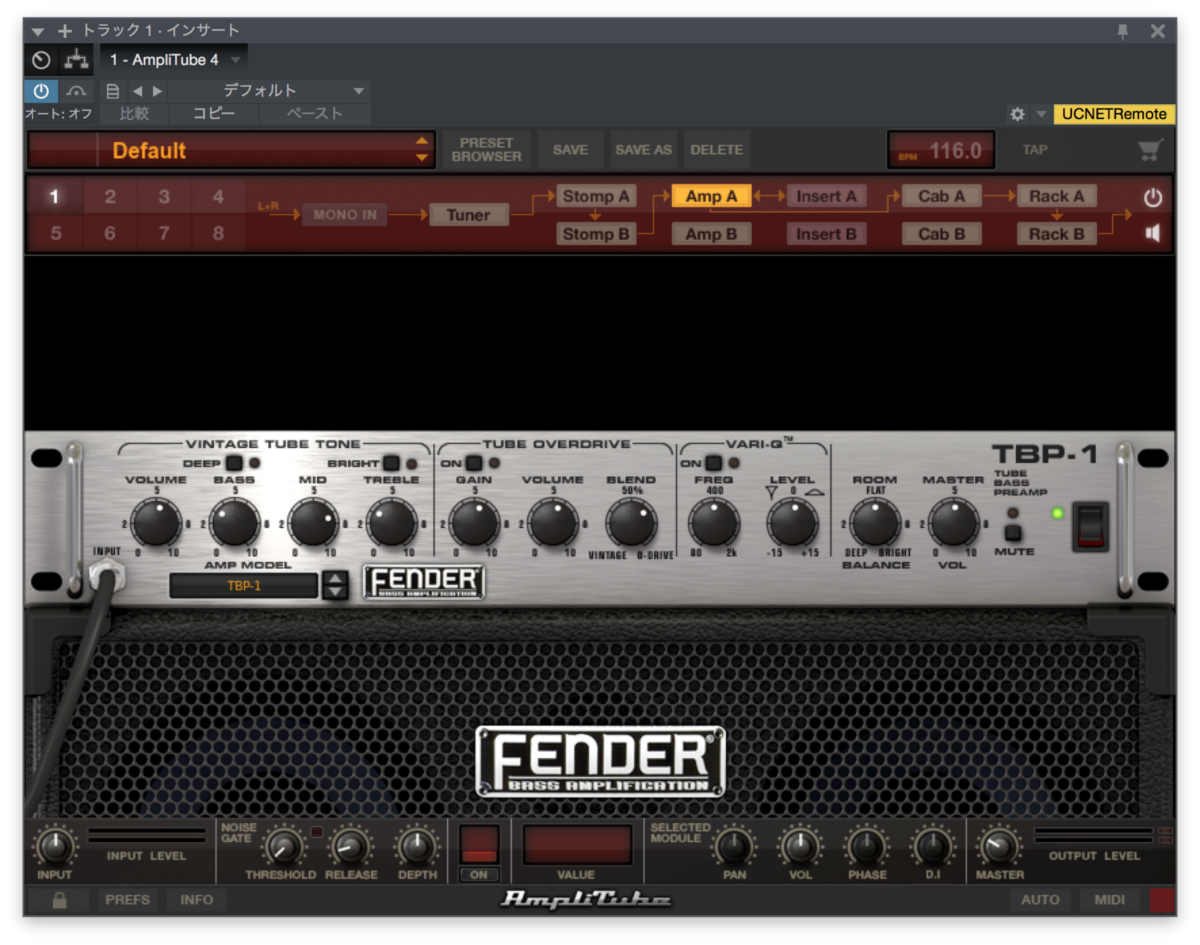Select the Amp A module tab
Viewport: 1200px width, 945px height.
(711, 196)
